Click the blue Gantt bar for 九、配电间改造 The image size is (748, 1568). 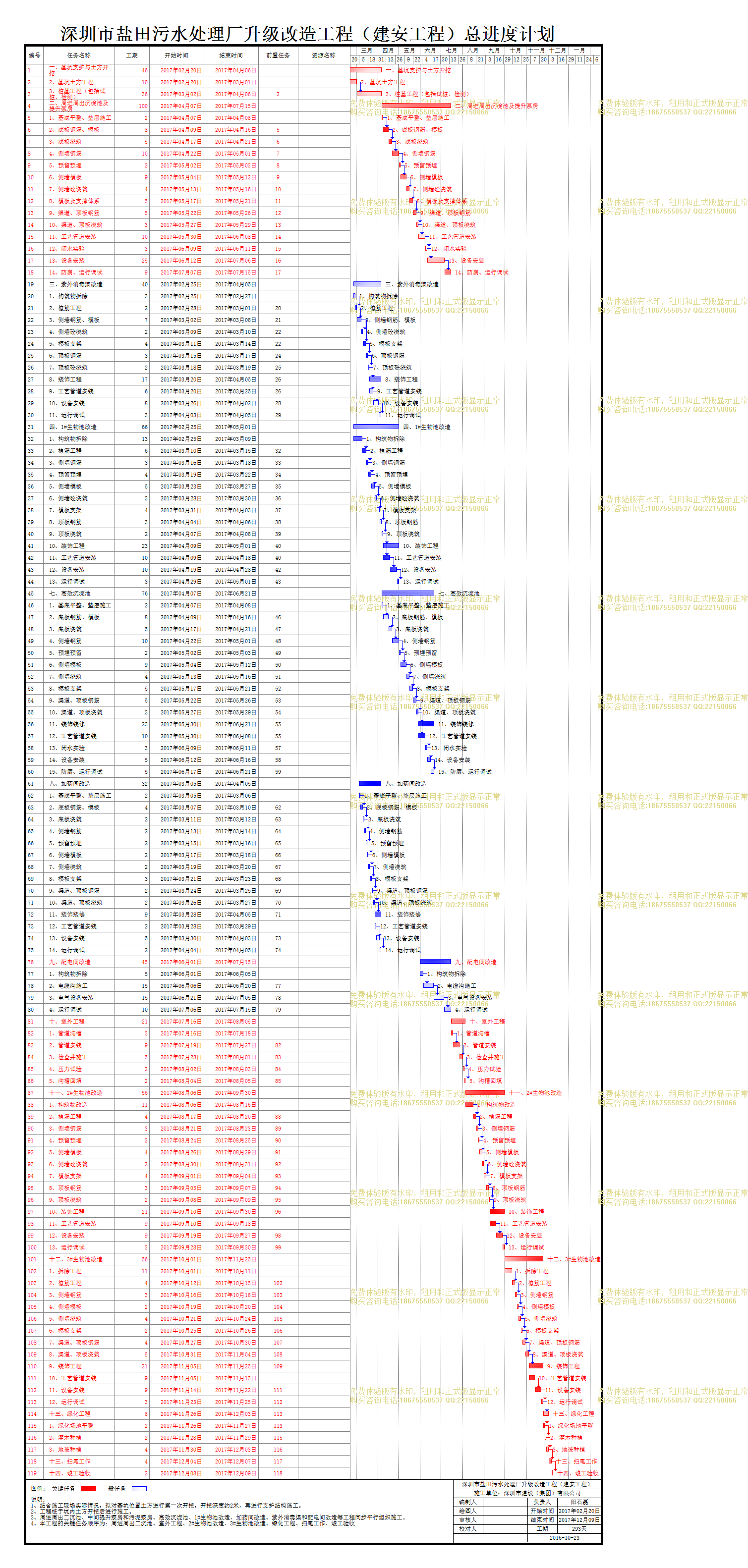point(436,962)
